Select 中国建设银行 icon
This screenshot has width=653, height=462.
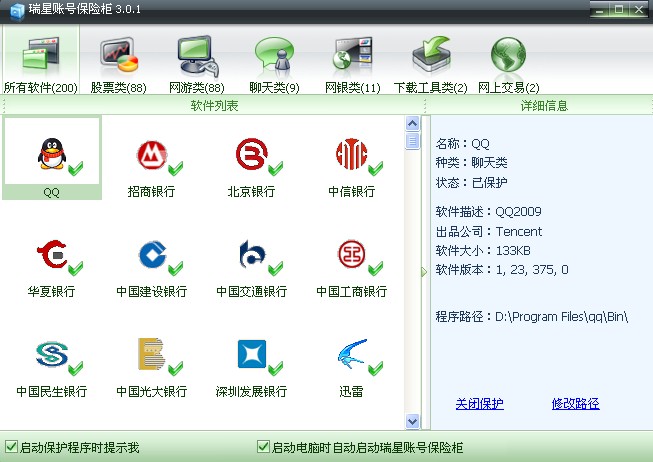click(x=152, y=254)
